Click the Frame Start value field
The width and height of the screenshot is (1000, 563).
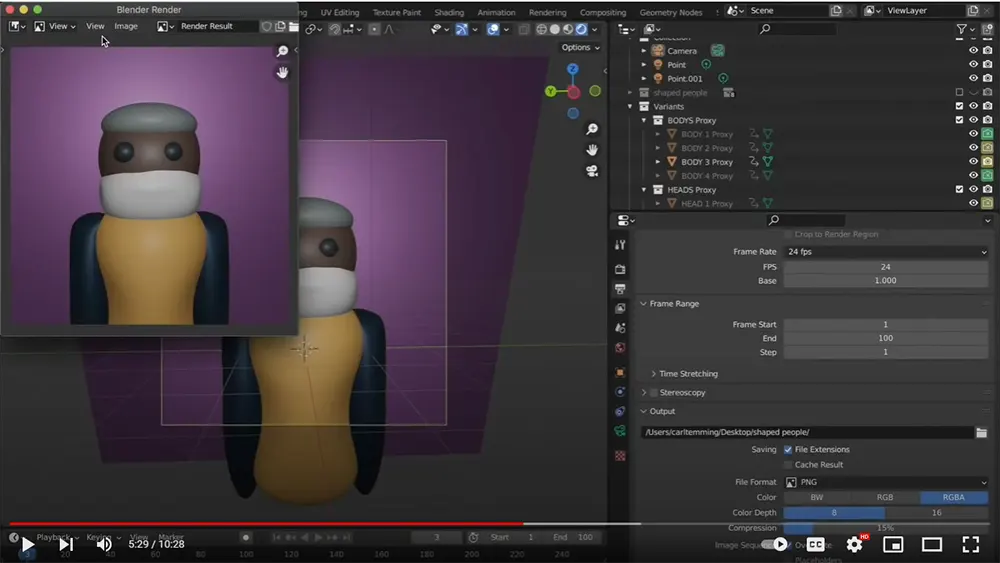[x=886, y=325]
